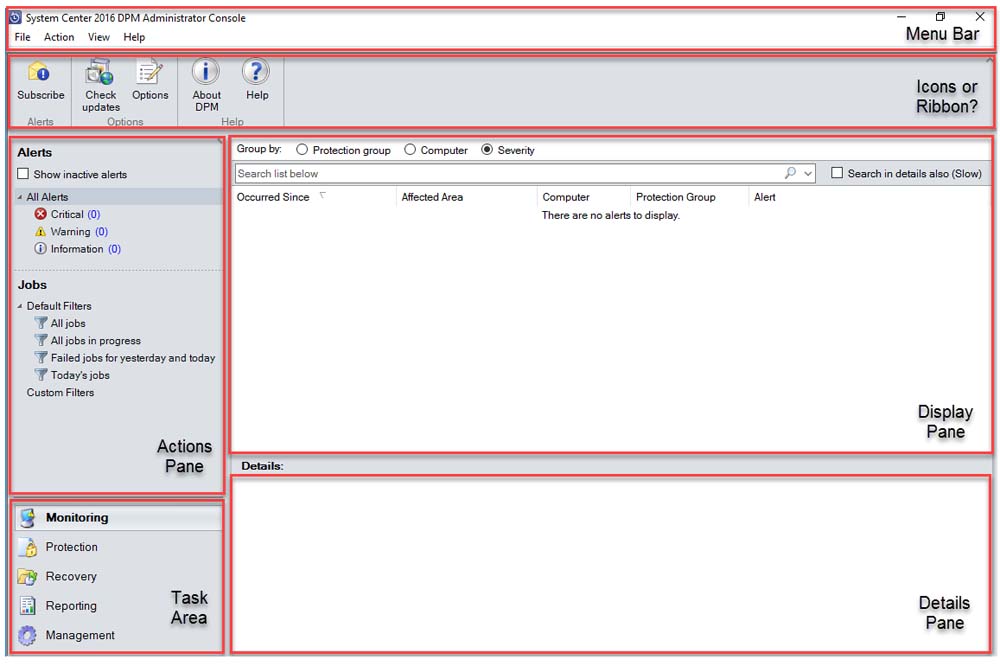Open the Help menu in menu bar

click(134, 37)
